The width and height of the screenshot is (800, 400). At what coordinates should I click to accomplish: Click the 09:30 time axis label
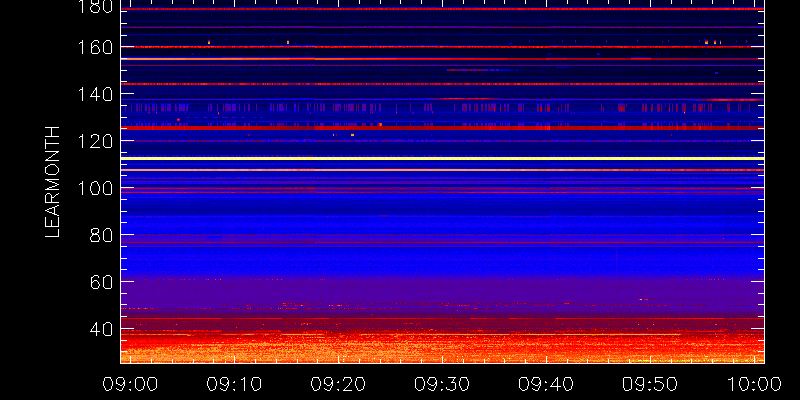(x=442, y=384)
